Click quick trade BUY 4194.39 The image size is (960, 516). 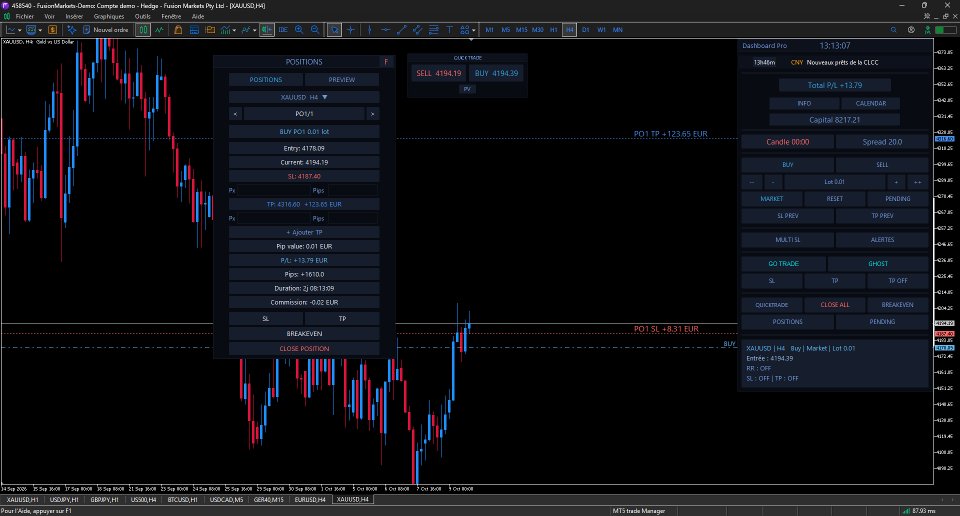tap(497, 73)
